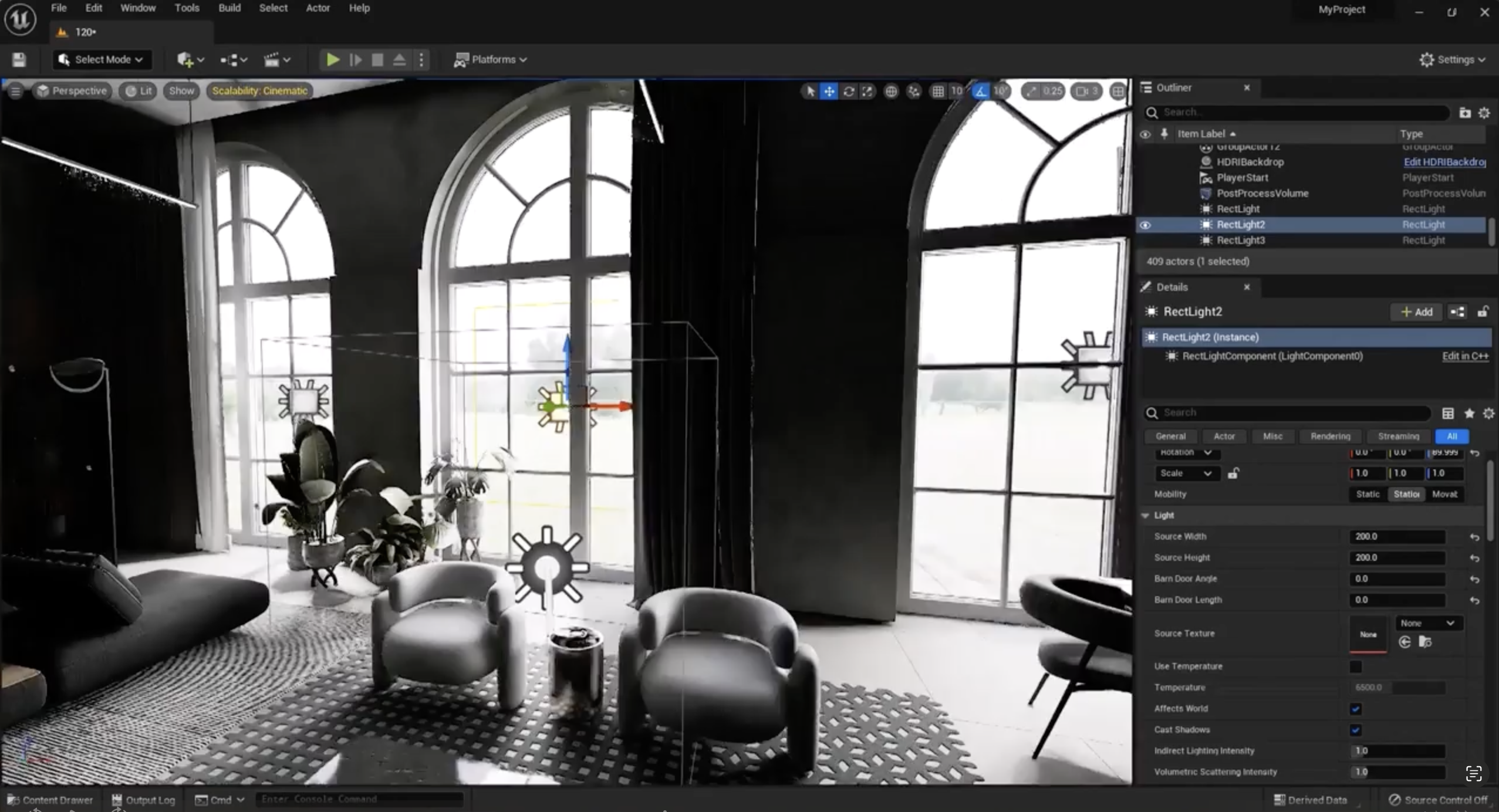Click the Edit in C++ link
The height and width of the screenshot is (812, 1499).
click(1465, 356)
